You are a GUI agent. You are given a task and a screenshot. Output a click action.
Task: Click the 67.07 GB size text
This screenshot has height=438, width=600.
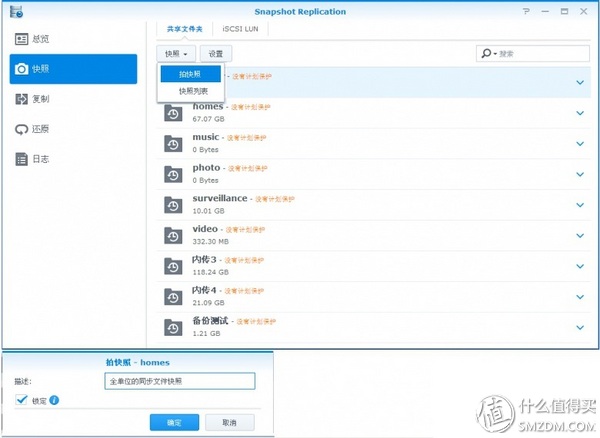(x=208, y=119)
